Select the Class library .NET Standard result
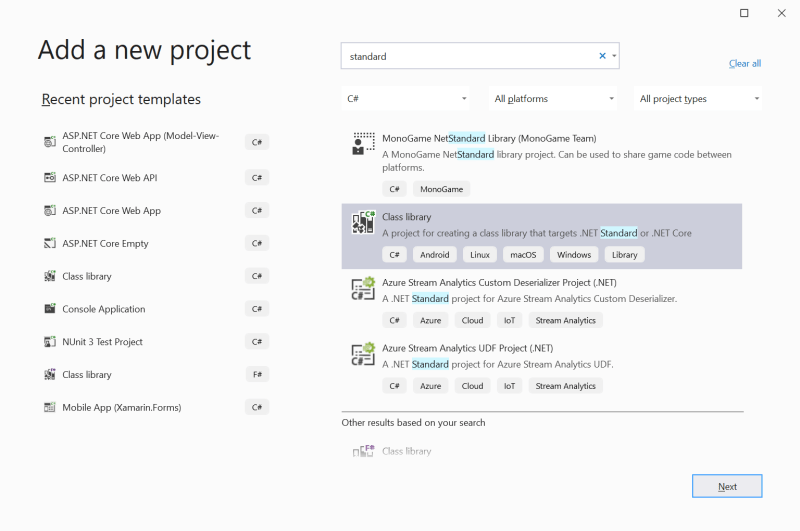Image resolution: width=800 pixels, height=531 pixels. pyautogui.click(x=542, y=236)
